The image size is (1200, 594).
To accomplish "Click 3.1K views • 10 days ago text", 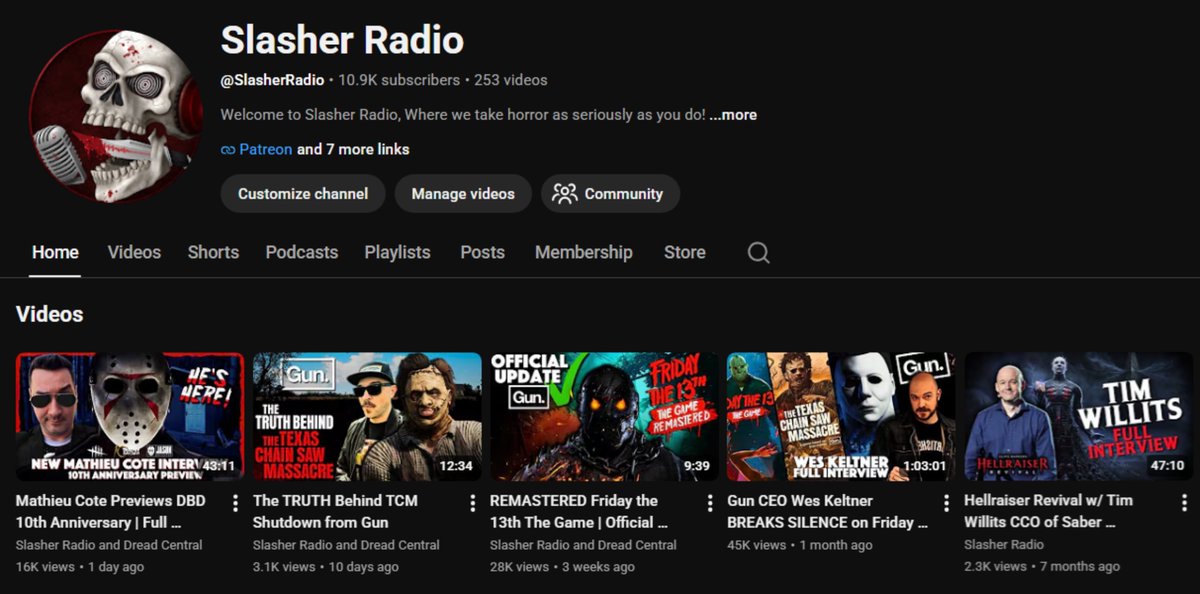I will 326,567.
